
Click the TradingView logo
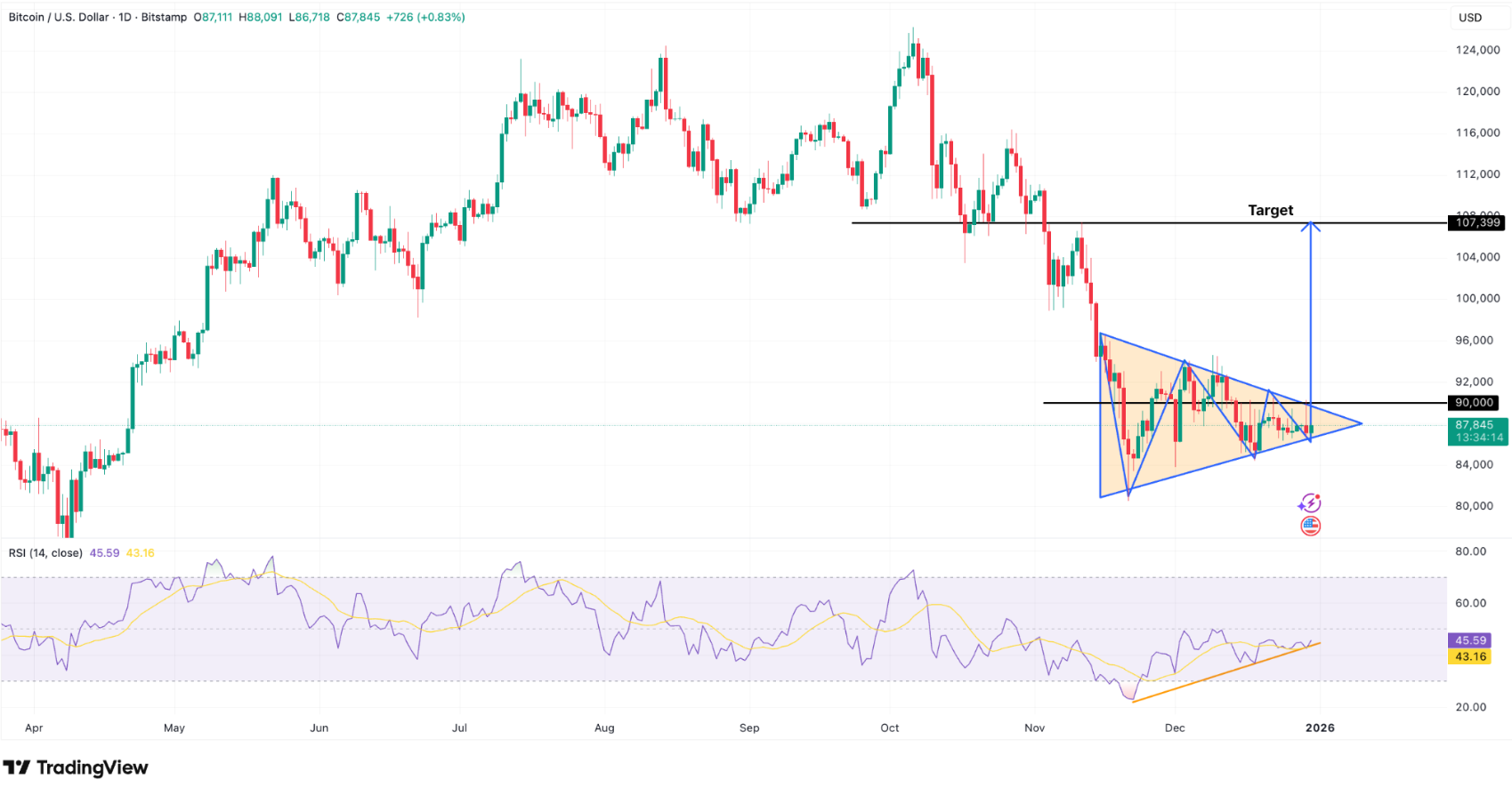tap(76, 768)
